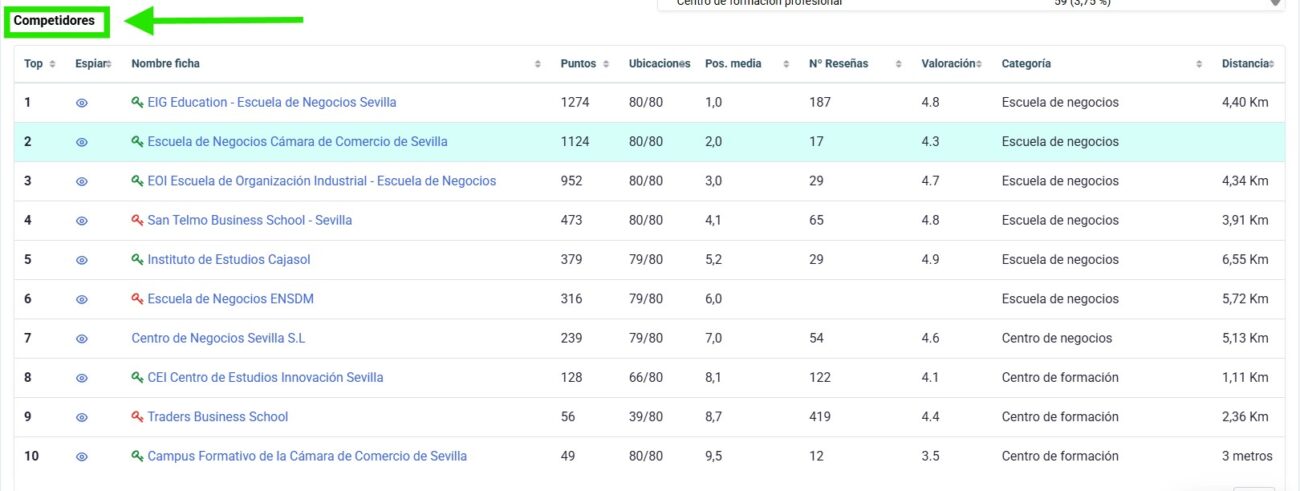This screenshot has height=491, width=1300.
Task: Sort by the Pos. media column
Action: point(747,63)
